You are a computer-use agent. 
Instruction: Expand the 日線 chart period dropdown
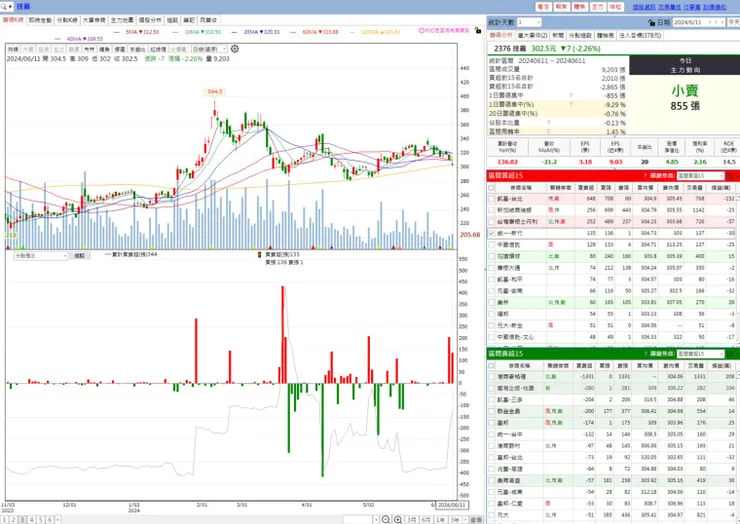(x=209, y=49)
